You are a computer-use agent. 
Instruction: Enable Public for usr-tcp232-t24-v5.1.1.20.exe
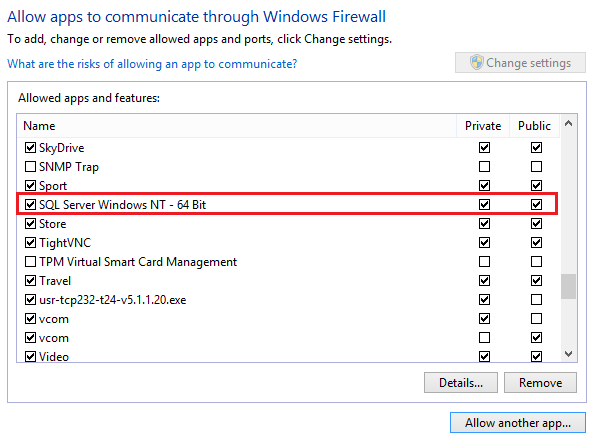tap(537, 300)
